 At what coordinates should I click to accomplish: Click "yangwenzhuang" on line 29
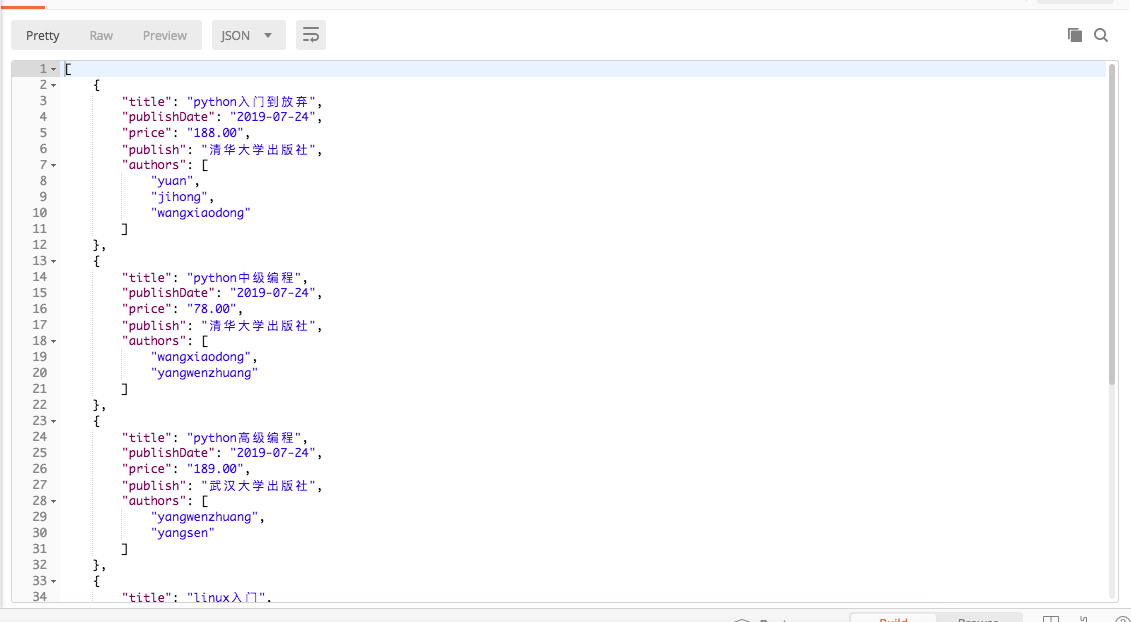pyautogui.click(x=204, y=517)
